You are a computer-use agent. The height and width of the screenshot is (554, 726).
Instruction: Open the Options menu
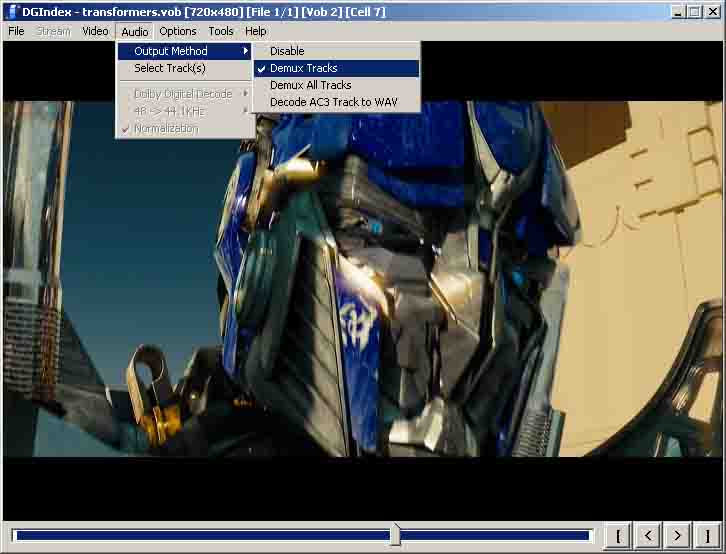[178, 31]
